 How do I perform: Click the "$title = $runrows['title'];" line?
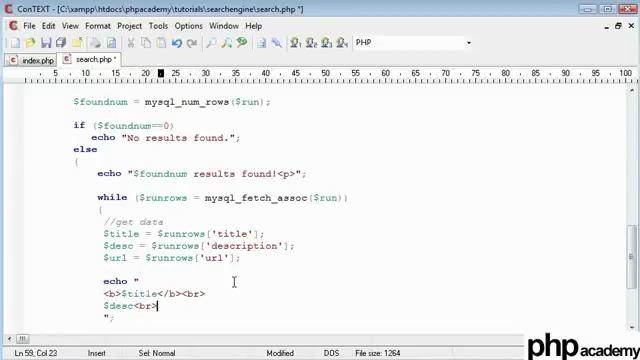184,234
